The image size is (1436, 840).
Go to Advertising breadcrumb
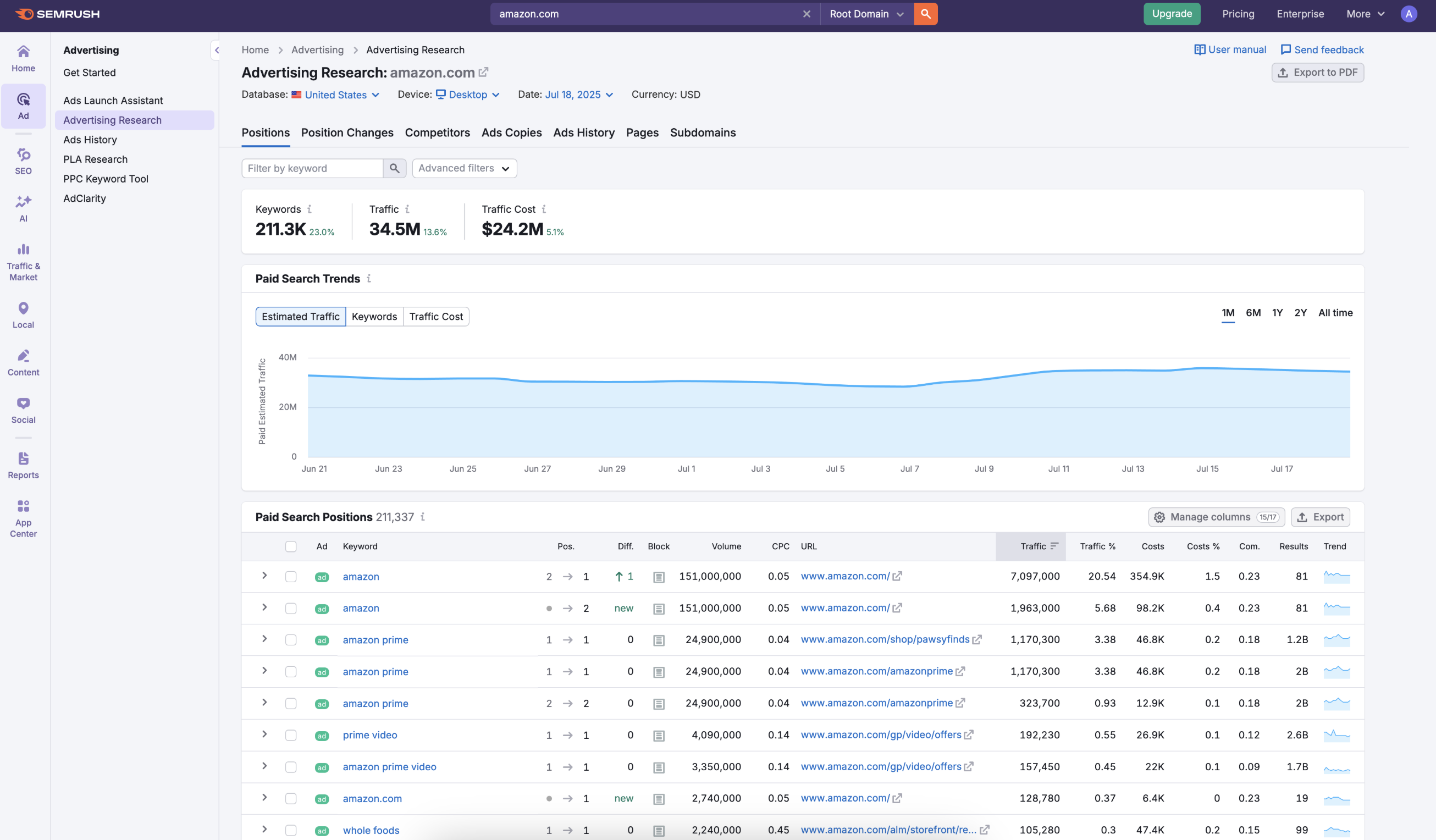317,49
